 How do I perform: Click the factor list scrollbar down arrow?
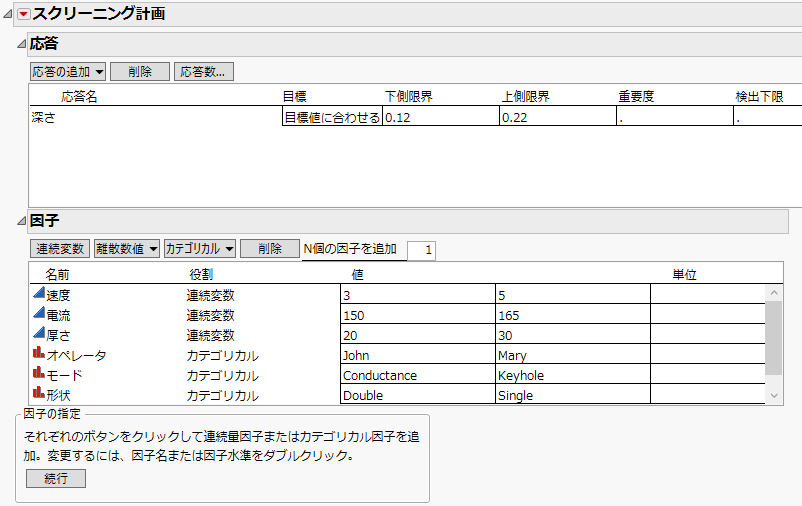pos(774,395)
